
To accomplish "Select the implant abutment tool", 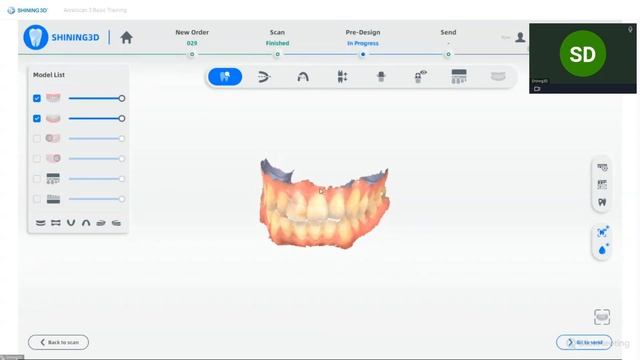I will [x=381, y=76].
